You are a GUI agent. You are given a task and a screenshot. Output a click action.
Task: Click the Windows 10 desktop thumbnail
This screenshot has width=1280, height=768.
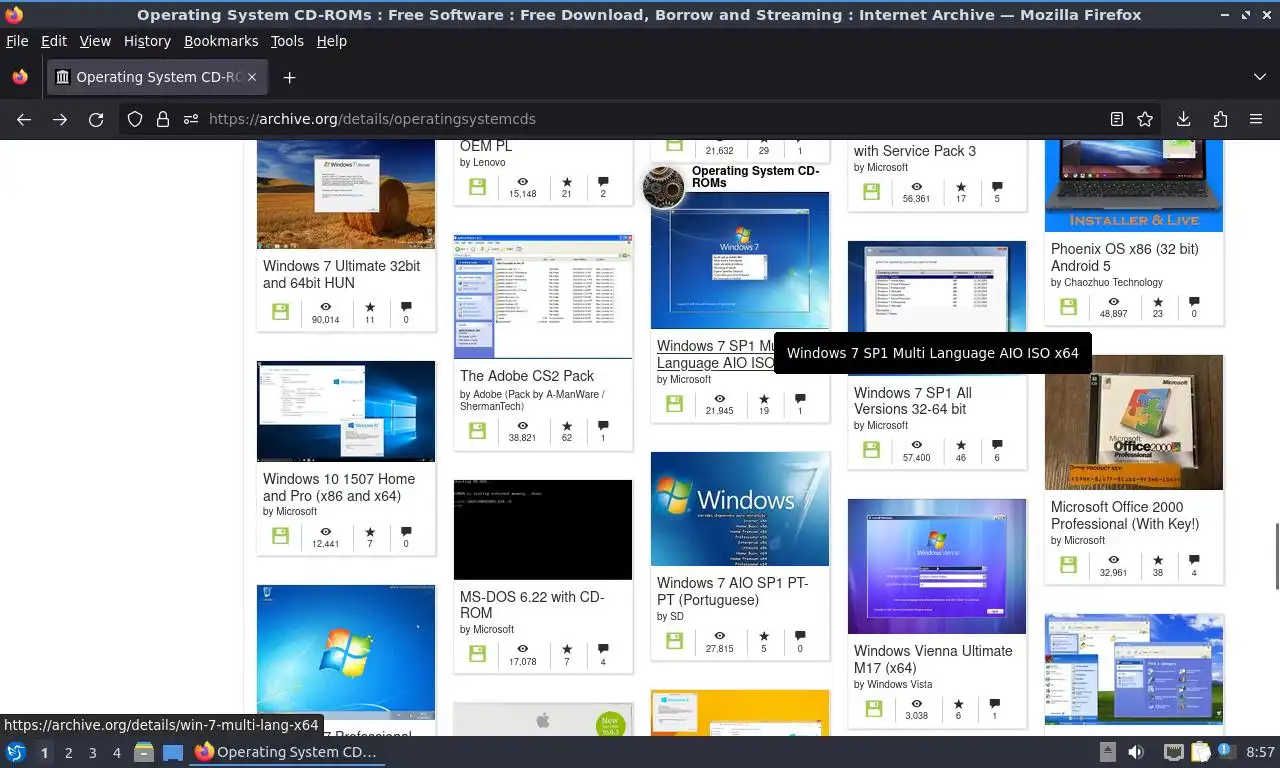[346, 411]
